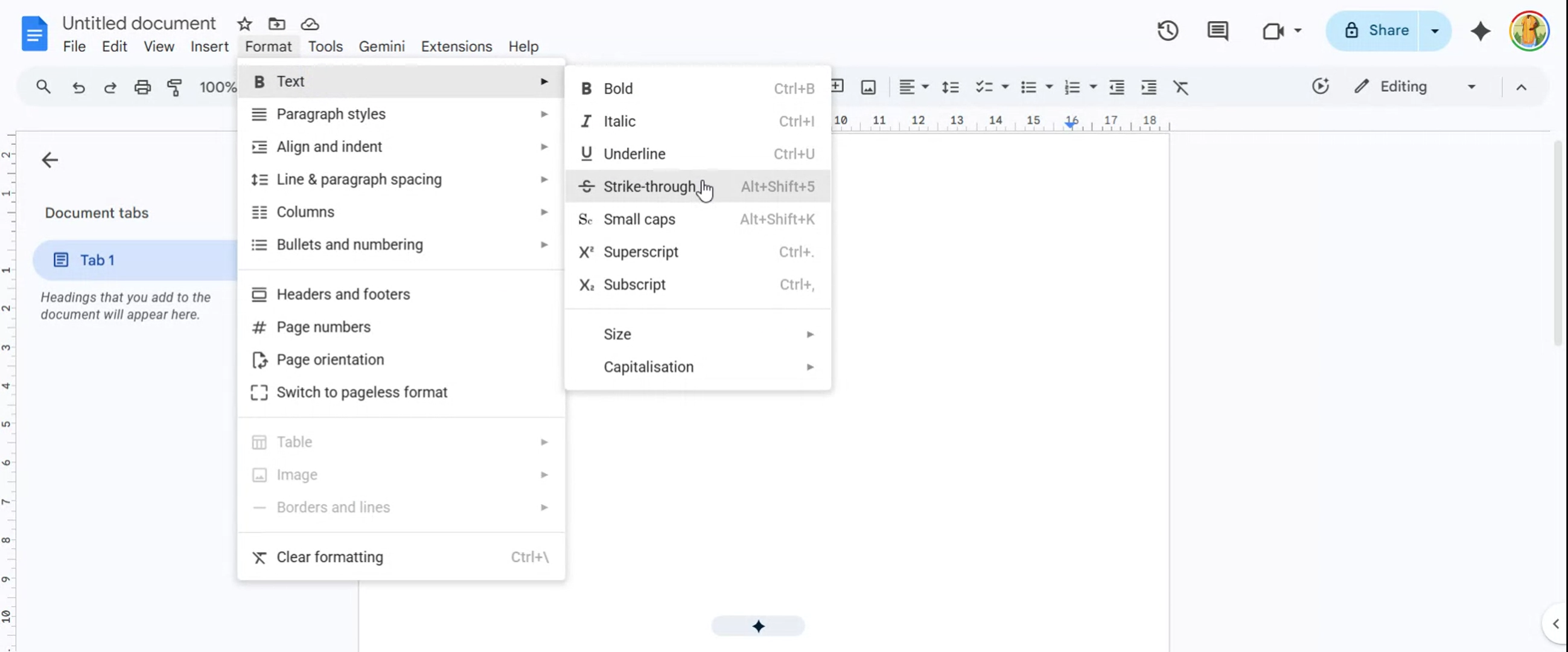Click the increase indent toolbar icon
The image size is (1568, 652).
click(x=1149, y=87)
